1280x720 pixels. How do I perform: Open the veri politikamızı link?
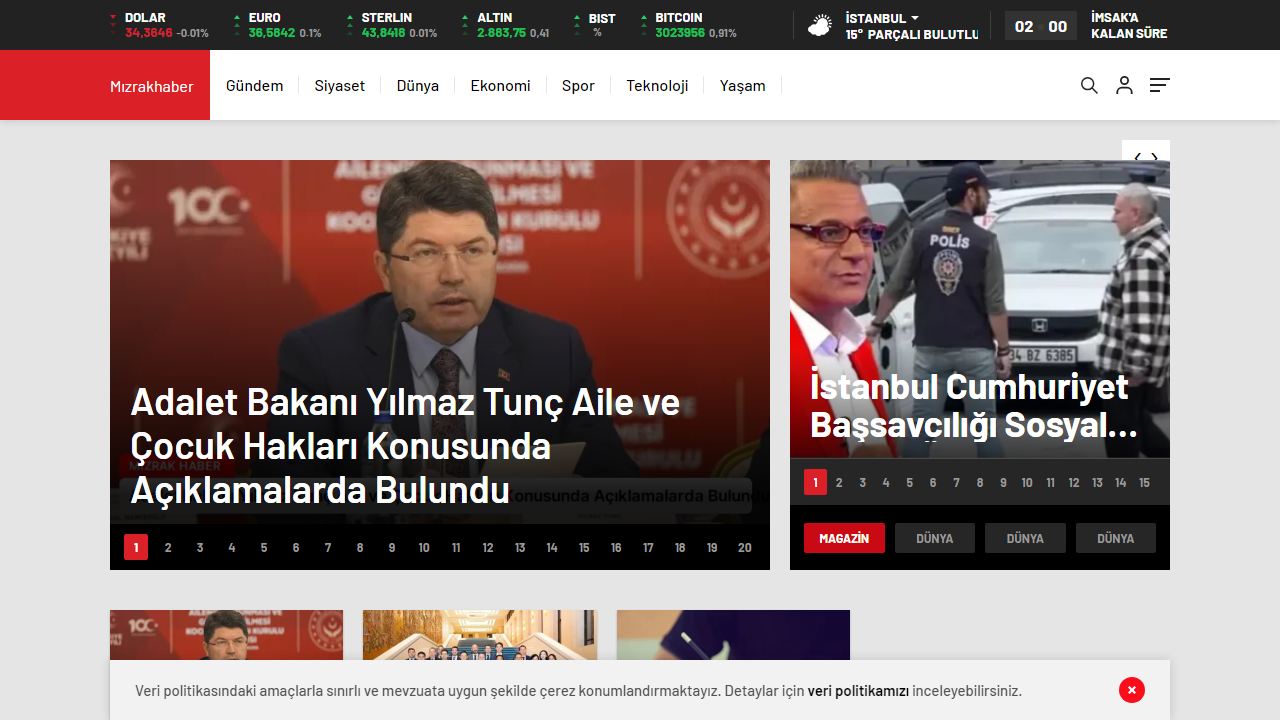click(x=858, y=691)
